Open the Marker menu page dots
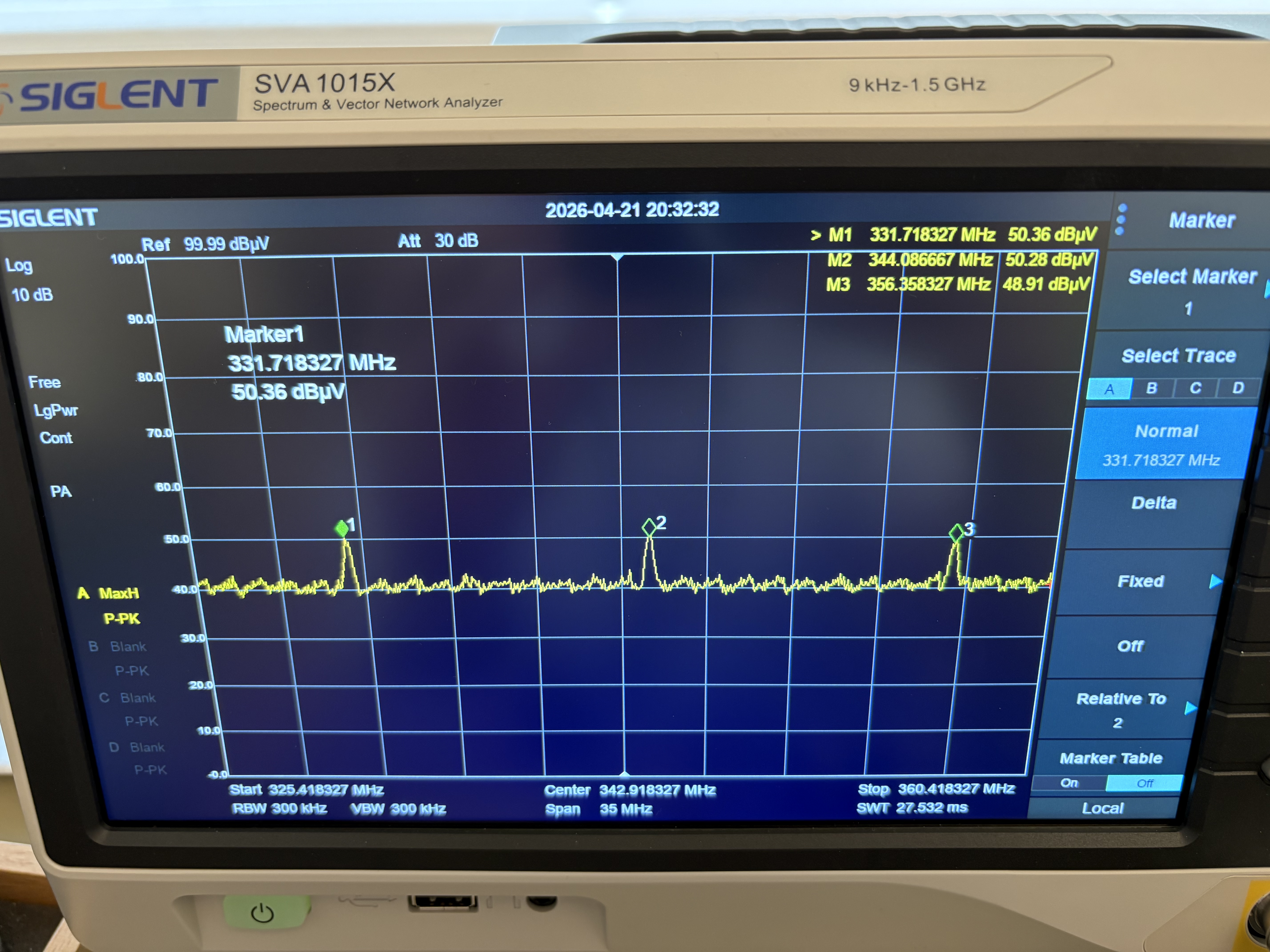The width and height of the screenshot is (1270, 952). tap(1121, 220)
